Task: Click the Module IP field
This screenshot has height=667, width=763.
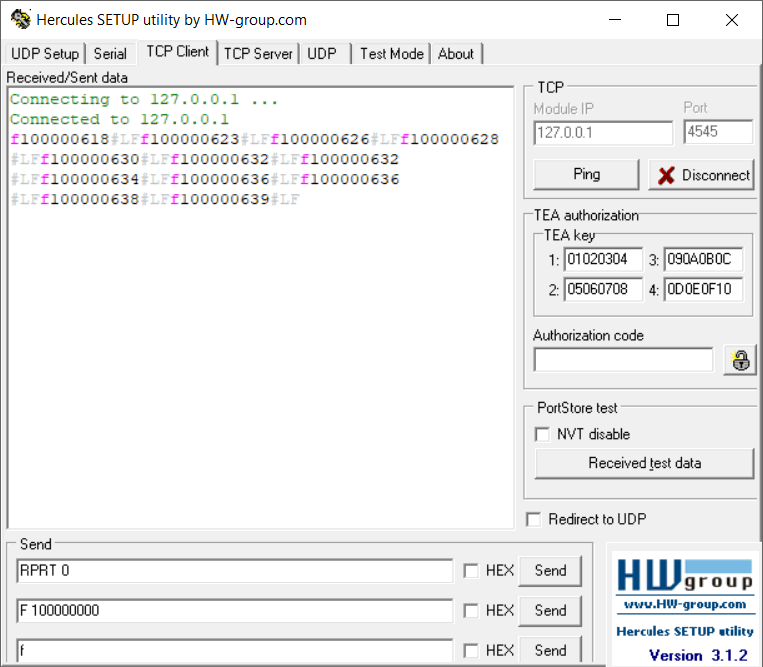Action: [x=603, y=132]
